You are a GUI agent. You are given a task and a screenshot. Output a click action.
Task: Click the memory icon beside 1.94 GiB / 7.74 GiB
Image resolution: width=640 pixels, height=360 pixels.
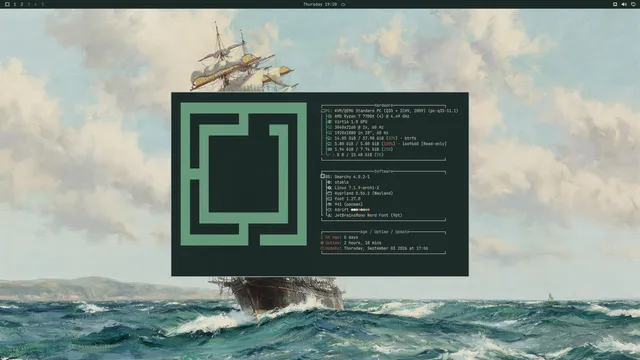tap(330, 149)
